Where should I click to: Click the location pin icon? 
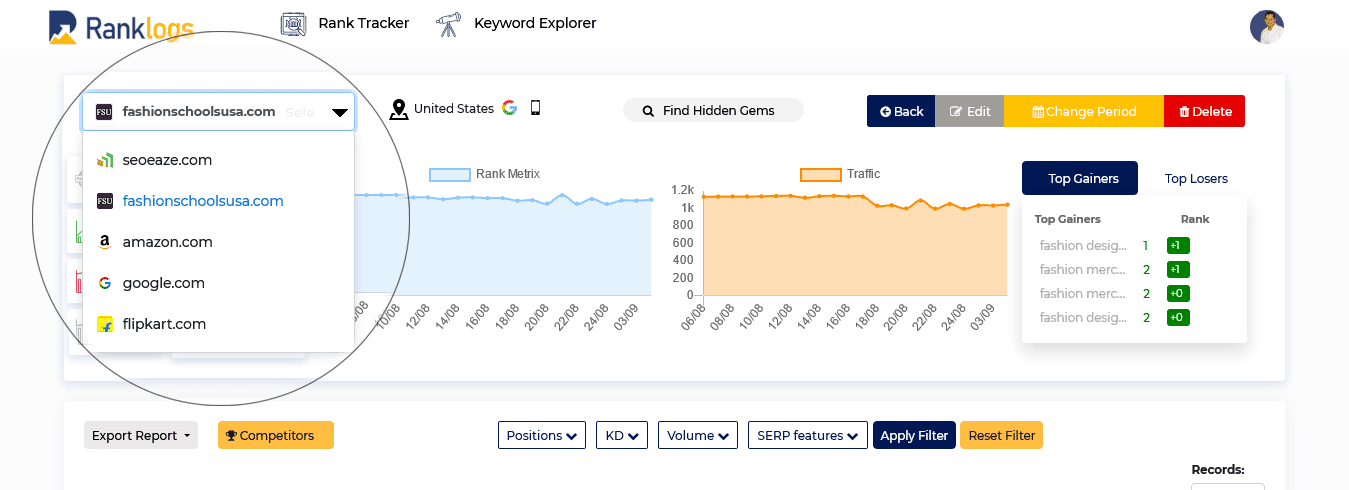click(399, 109)
